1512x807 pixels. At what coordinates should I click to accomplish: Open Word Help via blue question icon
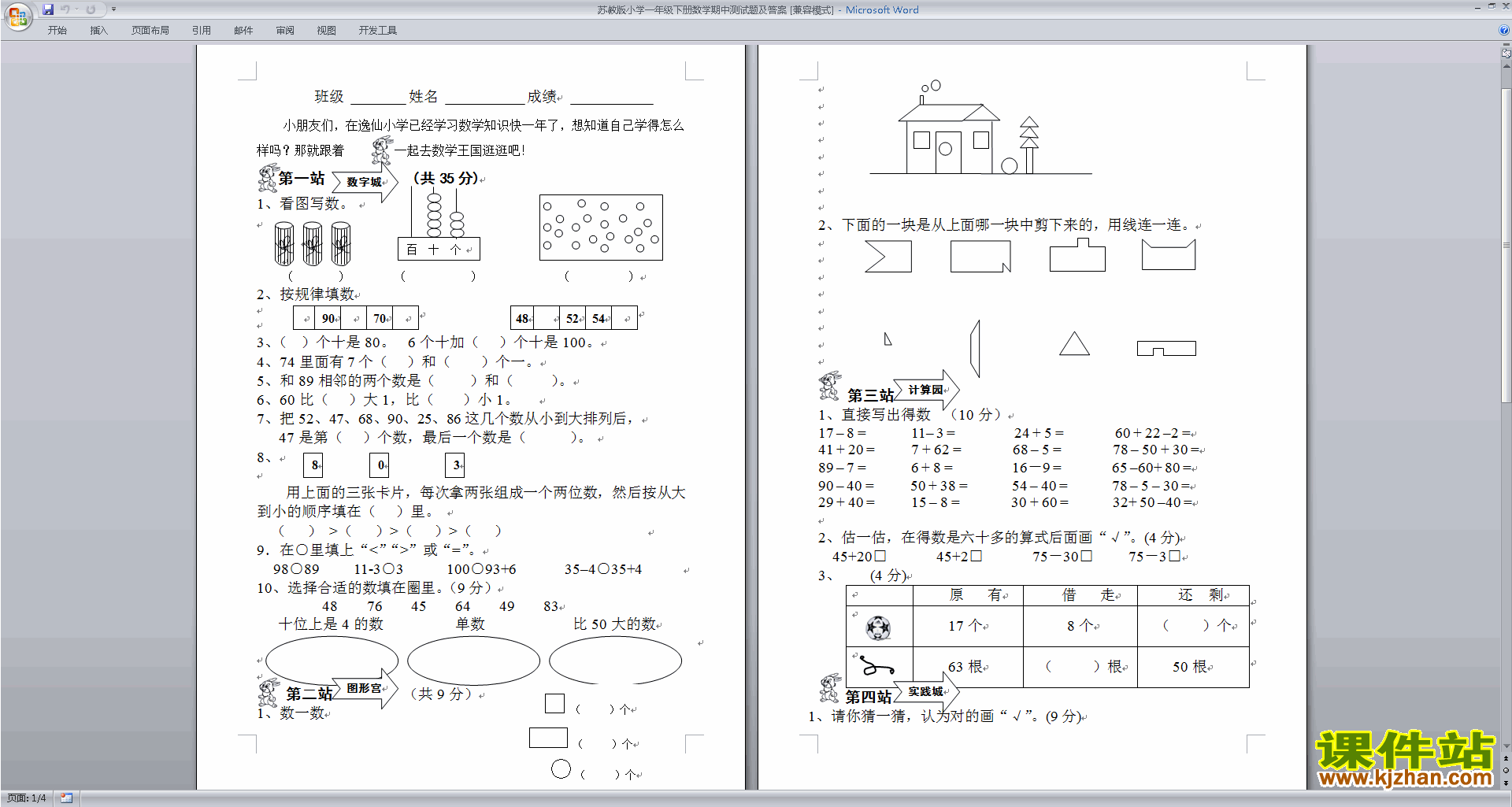tap(1504, 30)
